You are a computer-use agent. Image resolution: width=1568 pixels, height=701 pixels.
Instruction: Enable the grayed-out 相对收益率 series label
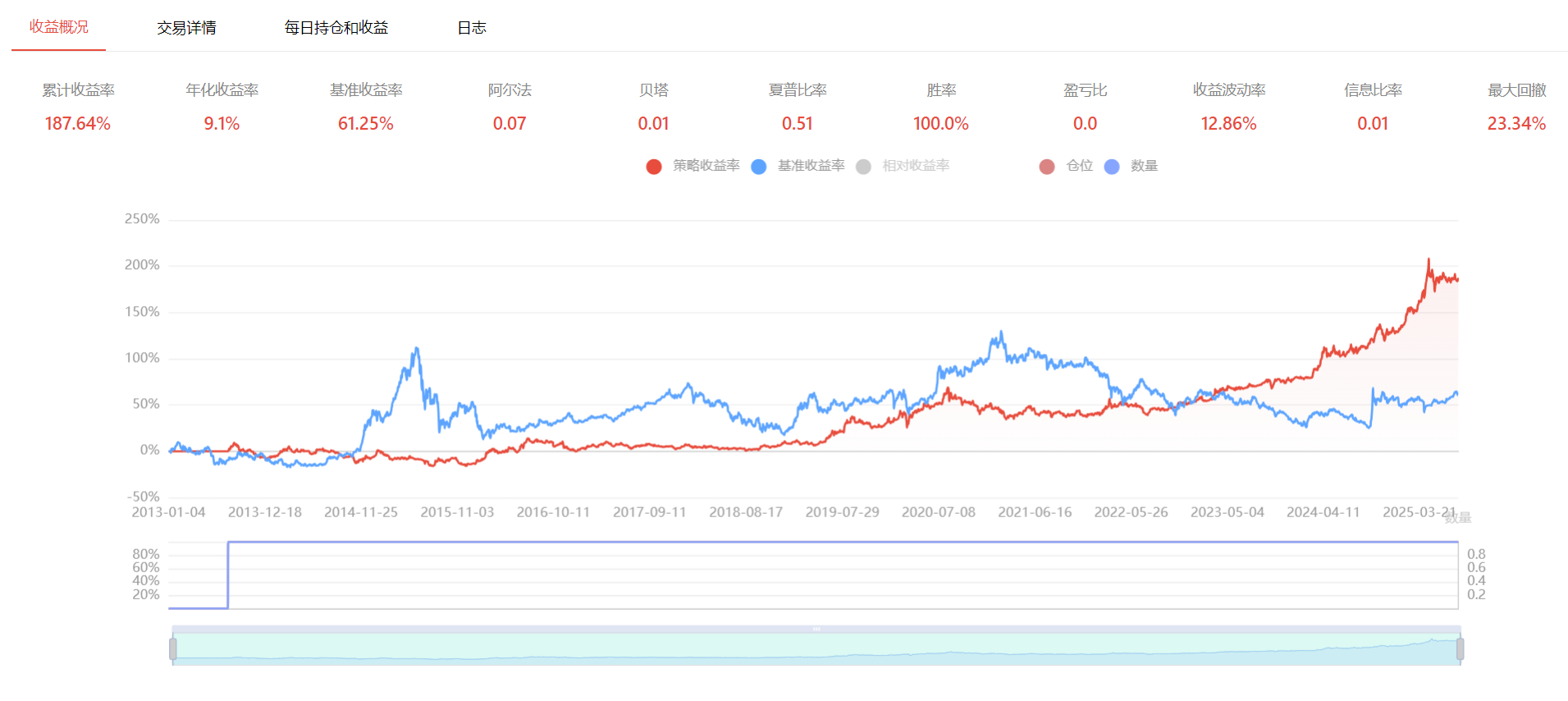916,166
